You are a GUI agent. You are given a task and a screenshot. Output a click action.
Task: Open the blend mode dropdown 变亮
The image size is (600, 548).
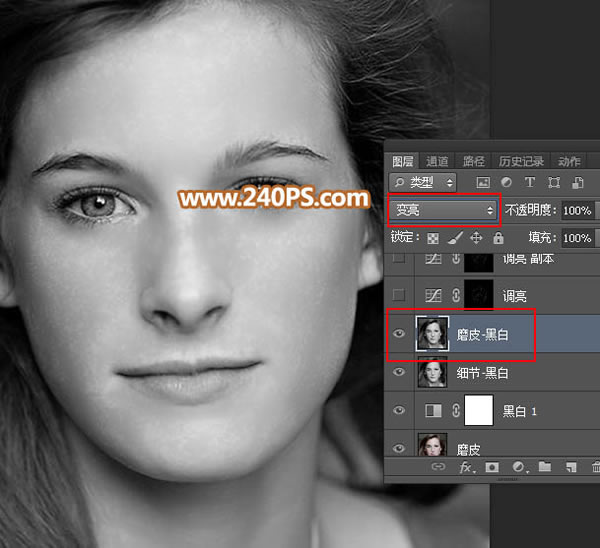coord(444,210)
